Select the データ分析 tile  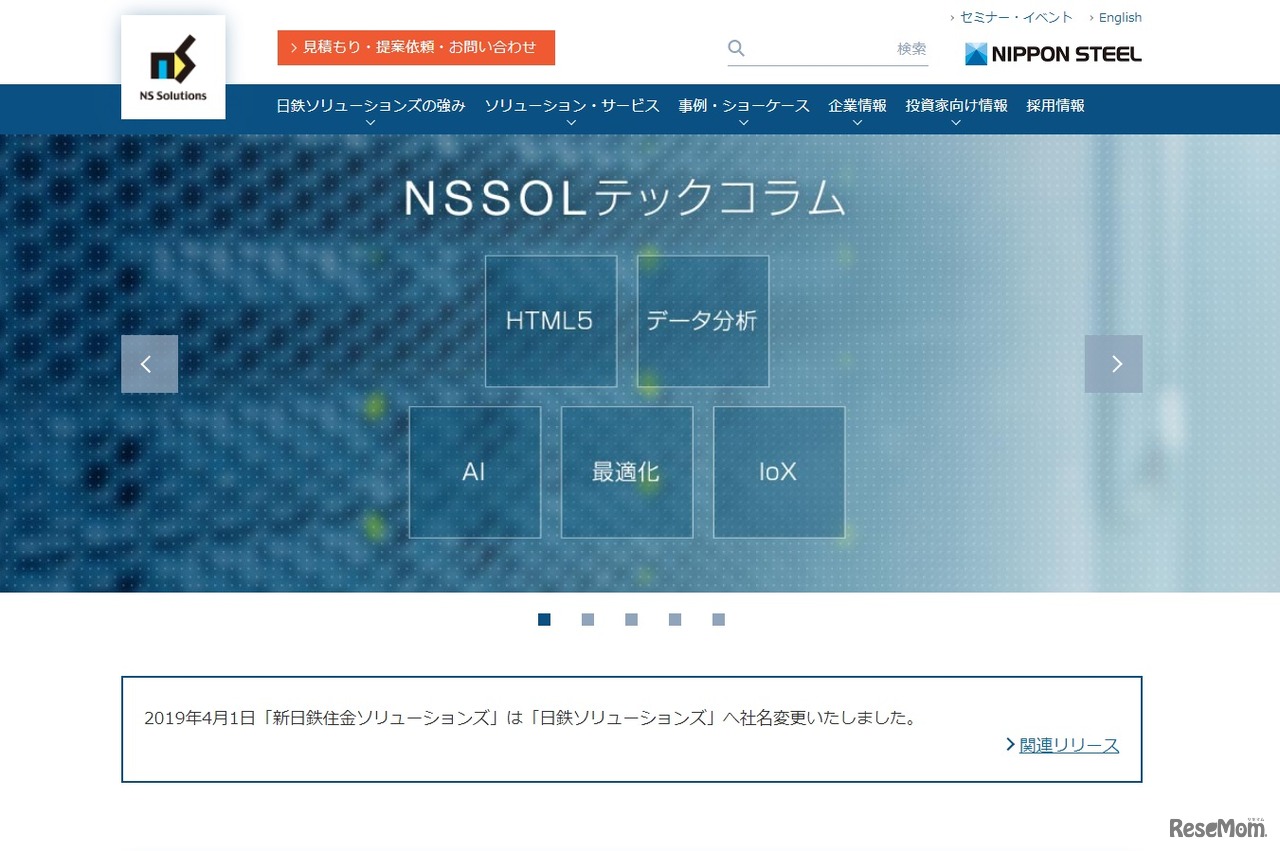pyautogui.click(x=702, y=320)
